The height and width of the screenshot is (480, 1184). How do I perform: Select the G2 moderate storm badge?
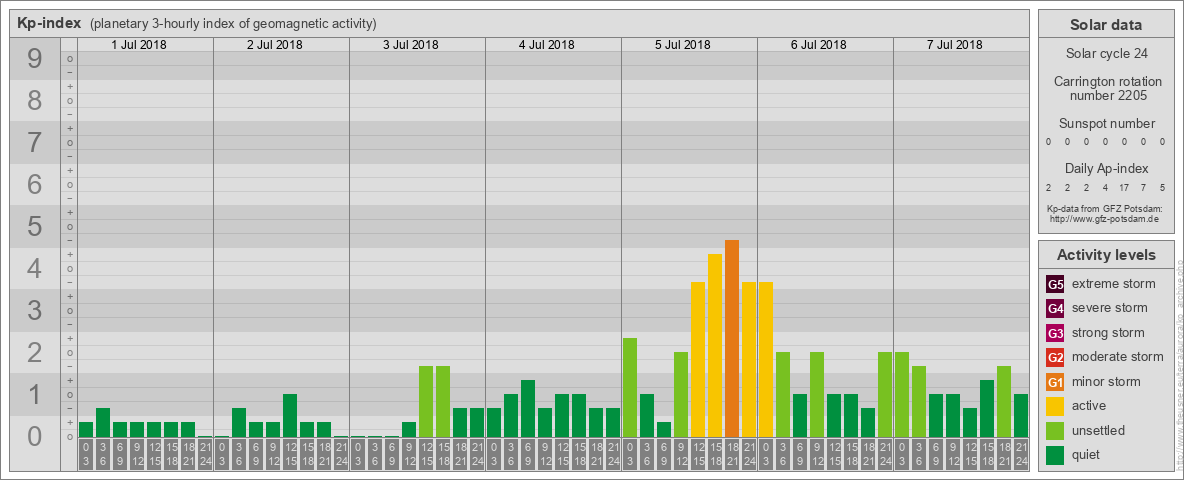(x=1055, y=358)
